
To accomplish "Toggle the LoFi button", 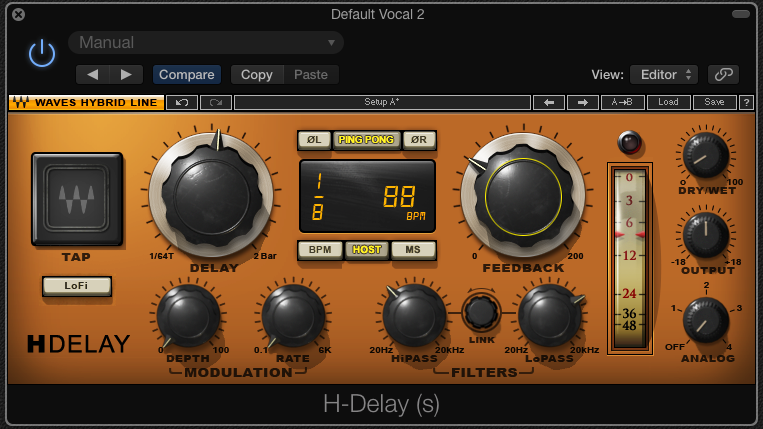I will pyautogui.click(x=77, y=286).
